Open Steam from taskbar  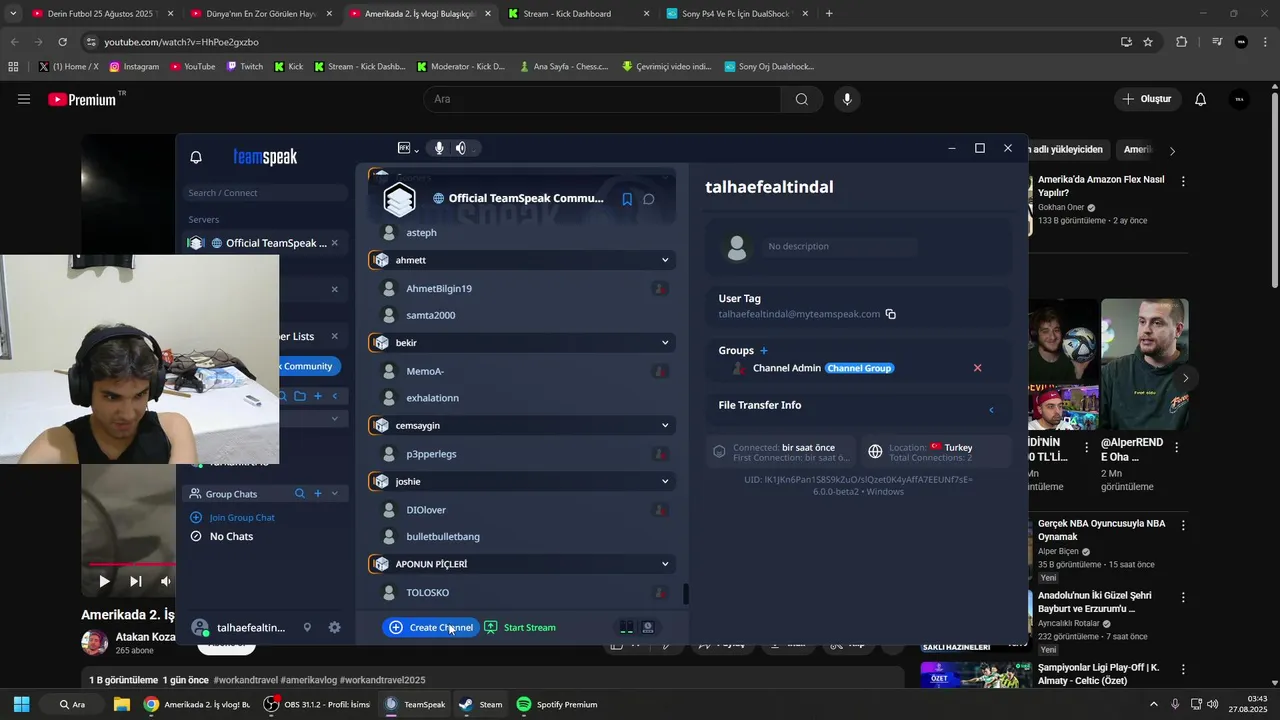tap(480, 704)
